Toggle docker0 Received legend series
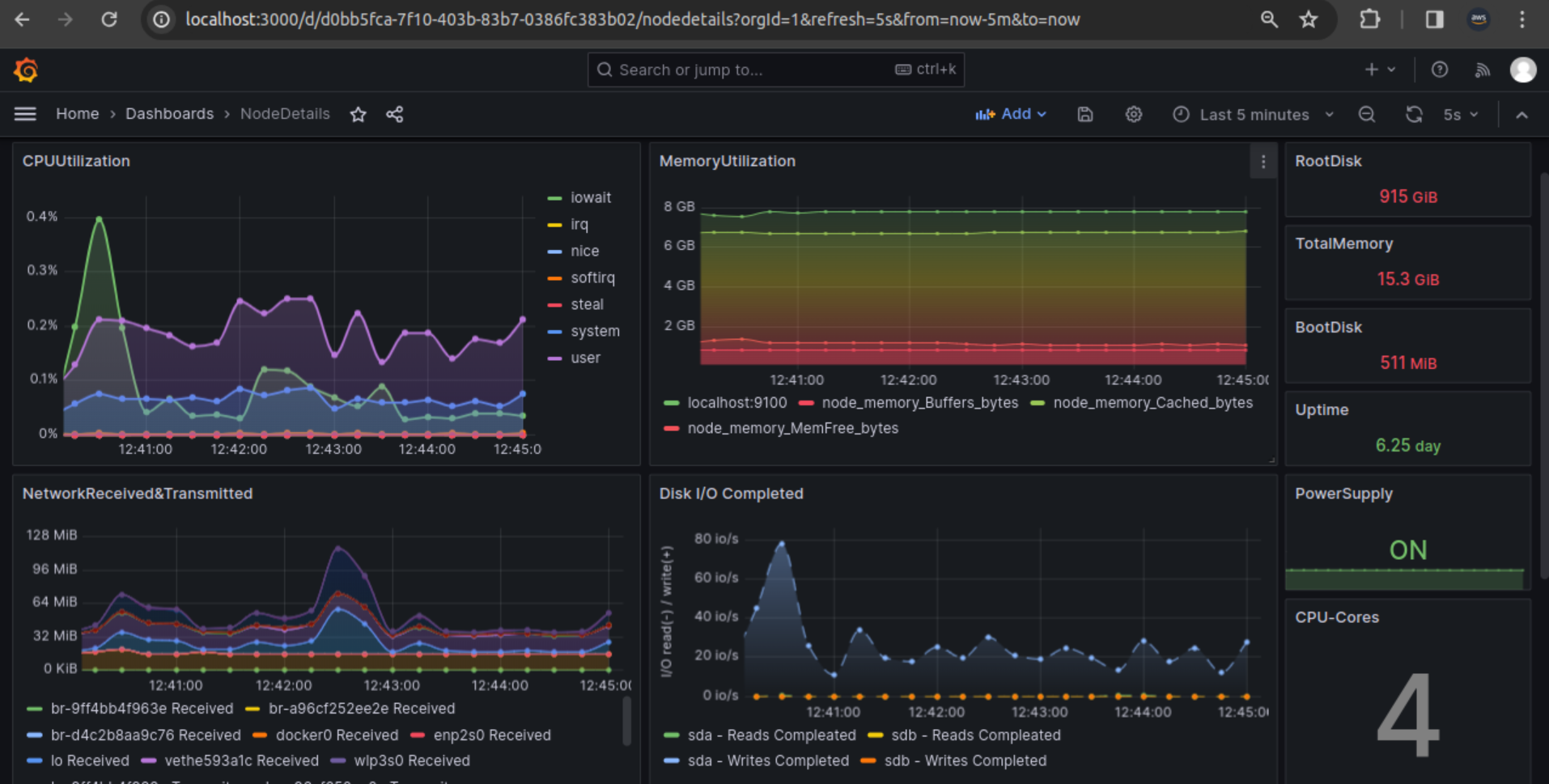This screenshot has height=784, width=1549. coord(337,735)
